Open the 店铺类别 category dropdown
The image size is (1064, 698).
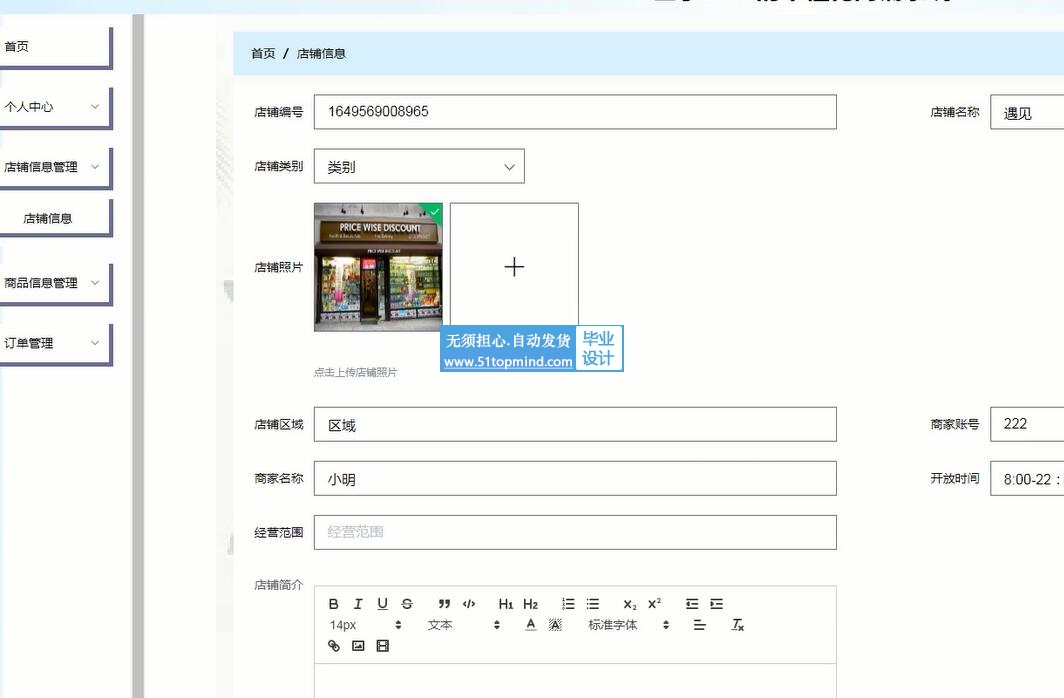(x=419, y=166)
